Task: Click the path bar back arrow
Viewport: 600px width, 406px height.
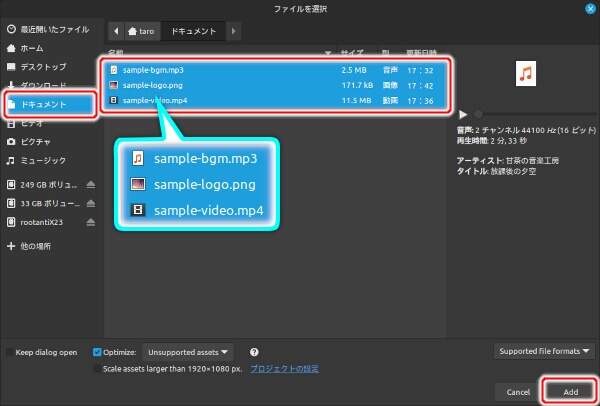Action: 116,31
